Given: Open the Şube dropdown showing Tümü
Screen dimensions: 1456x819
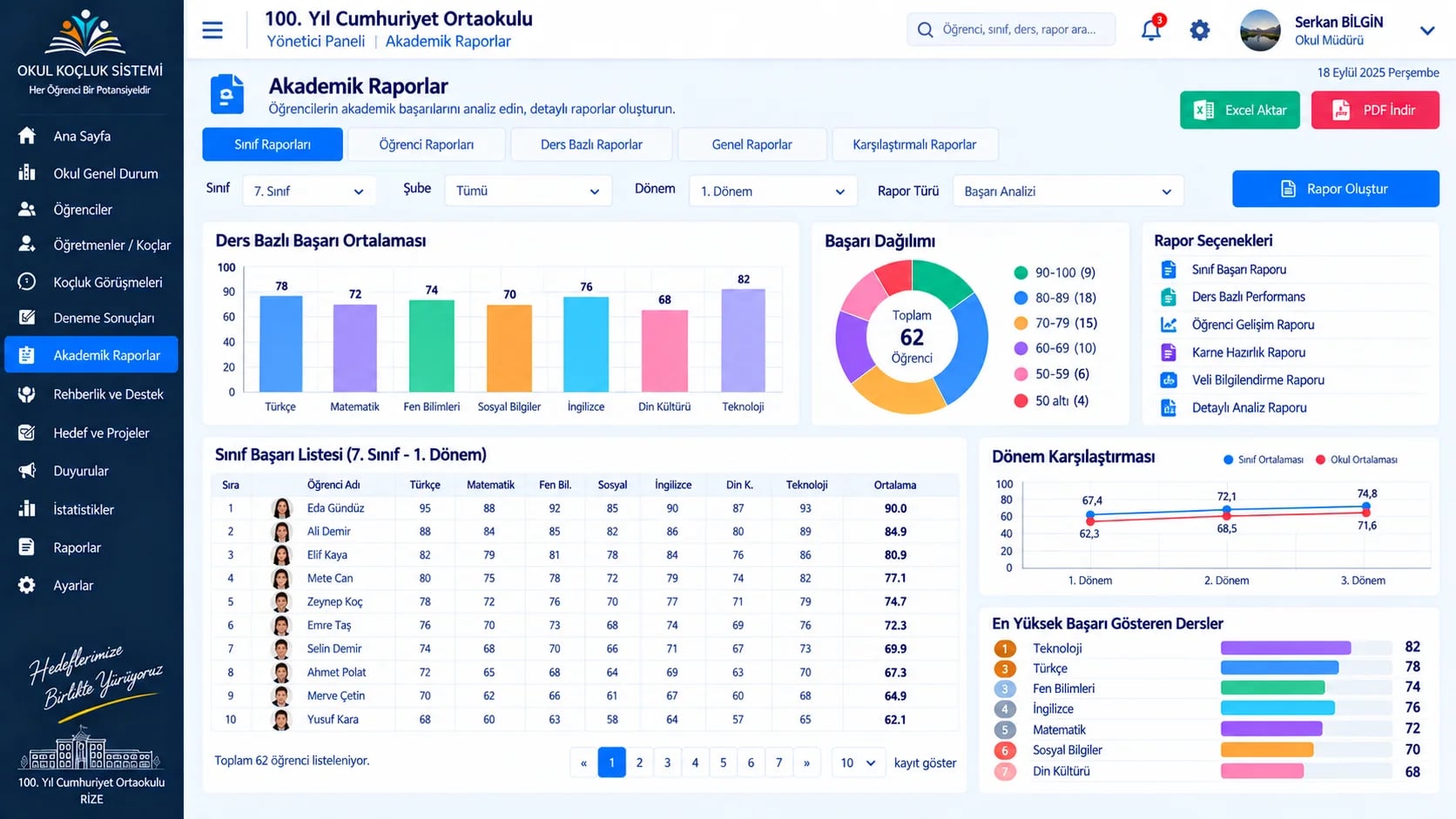Looking at the screenshot, I should click(528, 191).
